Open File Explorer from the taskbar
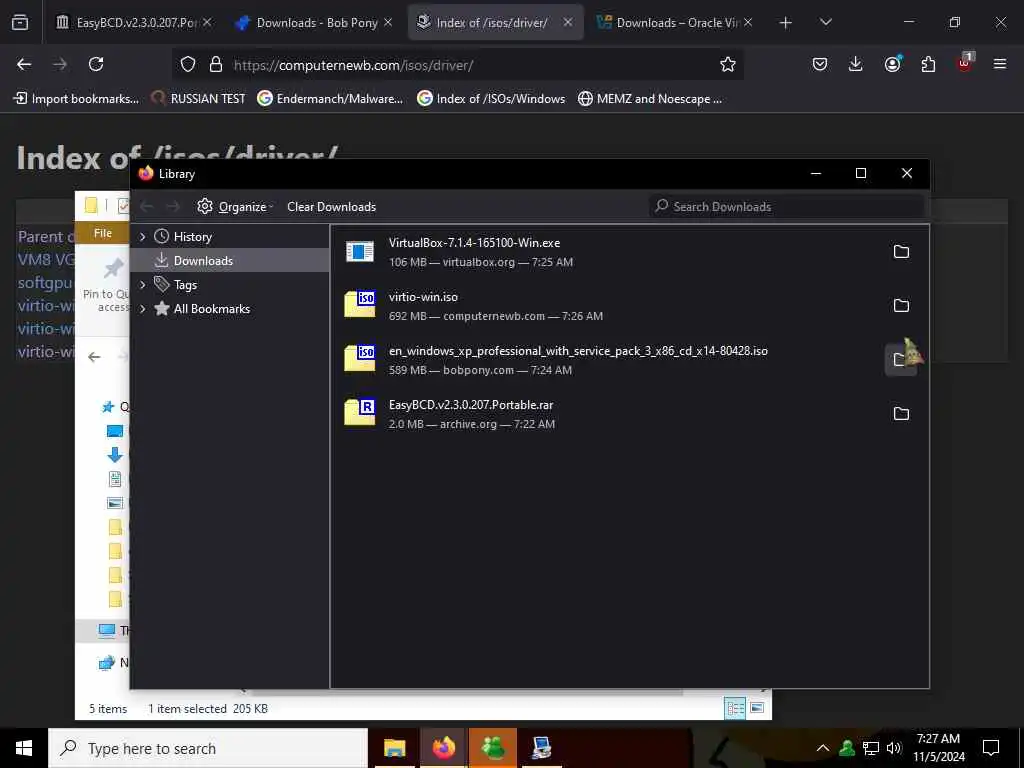The width and height of the screenshot is (1024, 768). (x=394, y=748)
